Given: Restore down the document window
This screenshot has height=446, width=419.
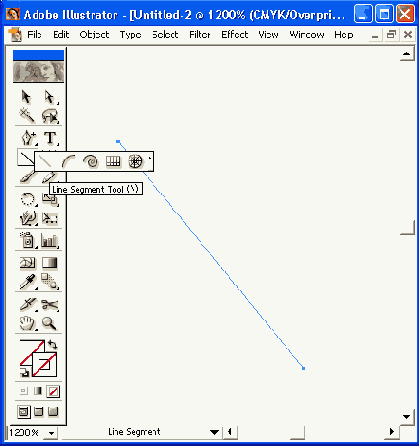Looking at the screenshot, I should pyautogui.click(x=391, y=34).
